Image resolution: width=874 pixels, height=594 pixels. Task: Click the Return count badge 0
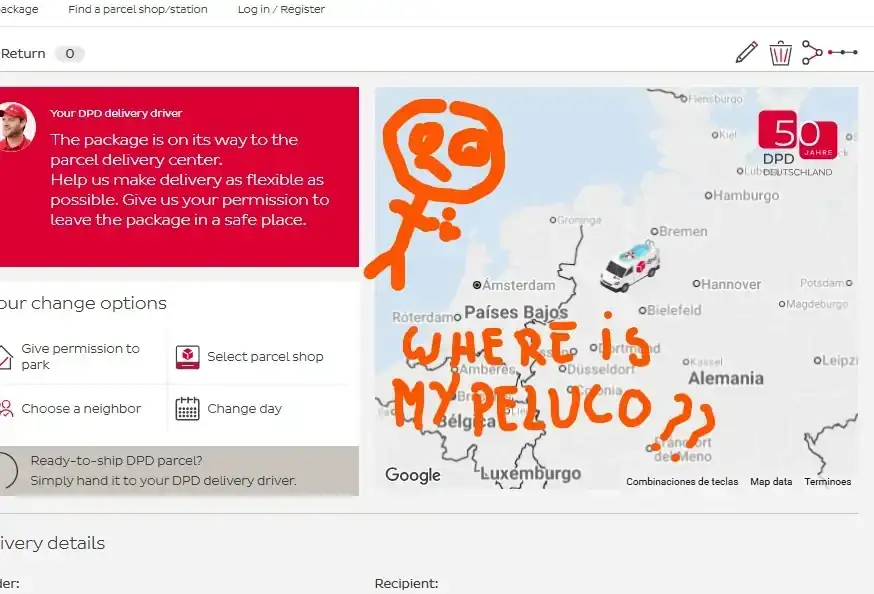coord(70,53)
